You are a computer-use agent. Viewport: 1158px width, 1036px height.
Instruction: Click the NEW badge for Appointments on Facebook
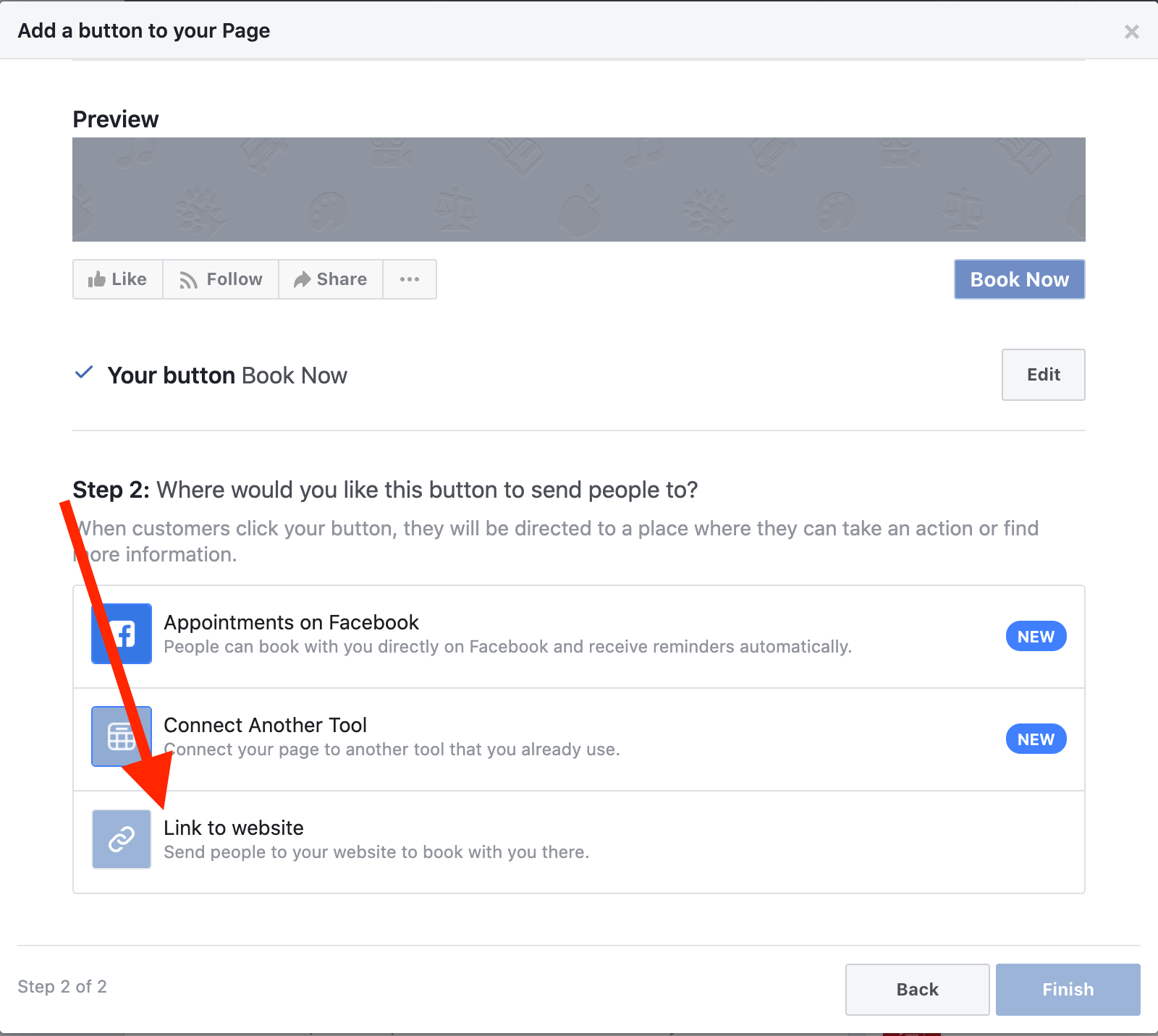[x=1036, y=637]
